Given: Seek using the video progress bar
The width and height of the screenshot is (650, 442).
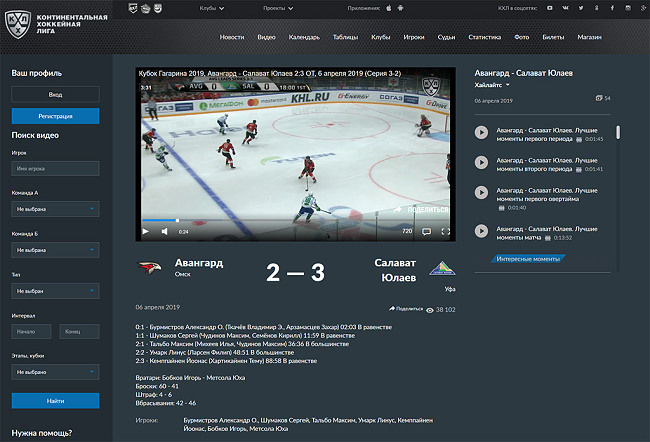Looking at the screenshot, I should coord(295,220).
